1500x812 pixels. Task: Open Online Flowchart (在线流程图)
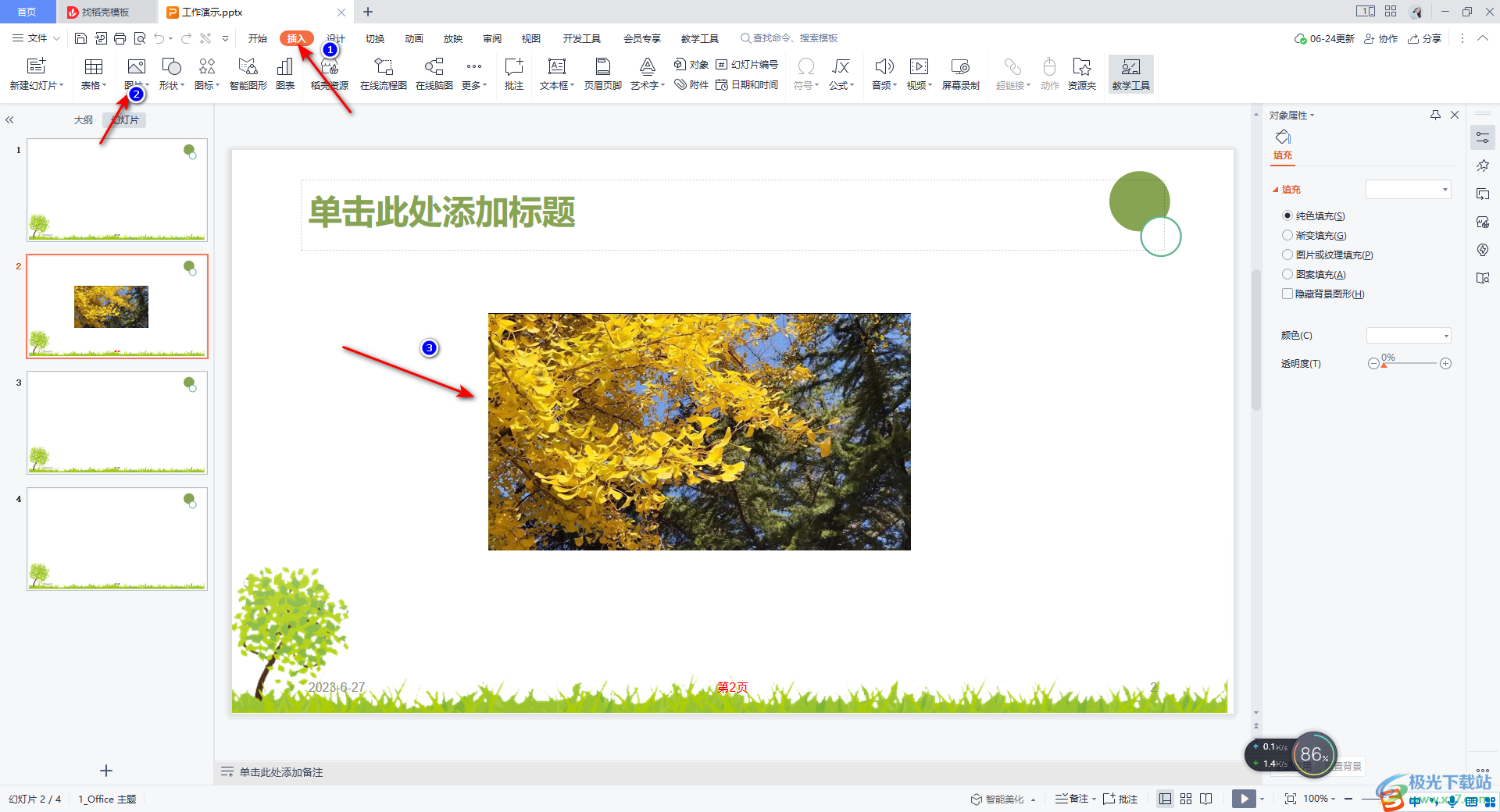(383, 74)
